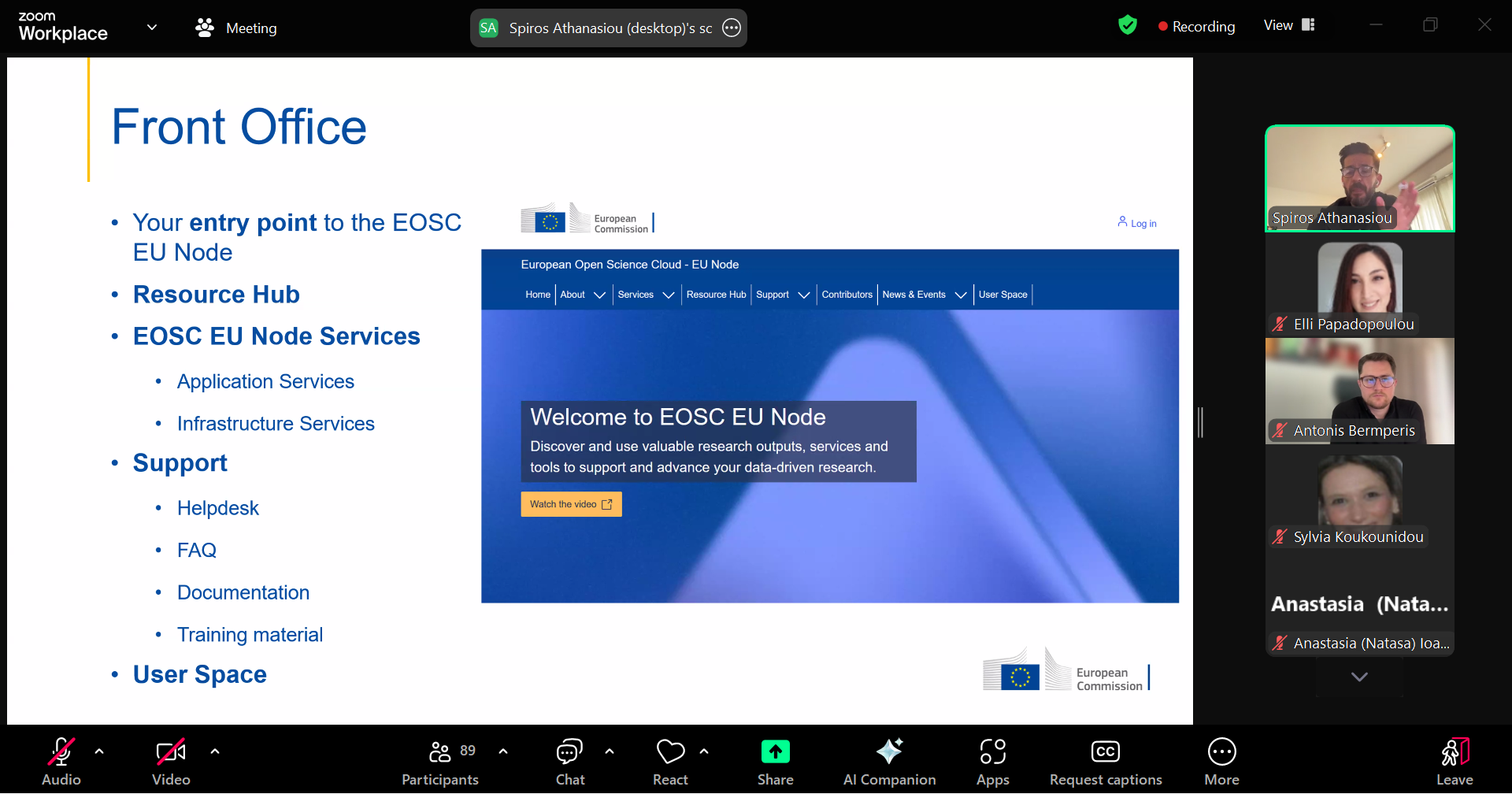This screenshot has height=794, width=1512.
Task: Expand caret next to Participants
Action: tap(503, 751)
